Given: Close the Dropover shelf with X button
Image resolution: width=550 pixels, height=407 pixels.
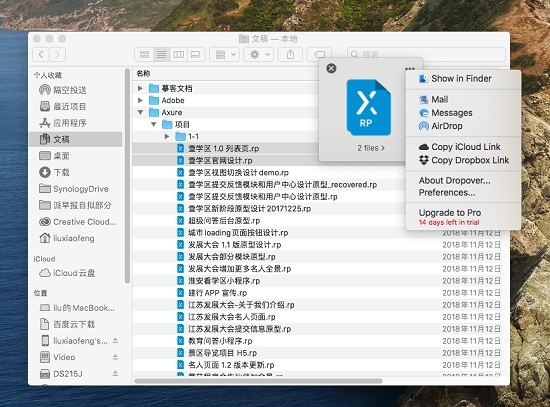Looking at the screenshot, I should 331,68.
